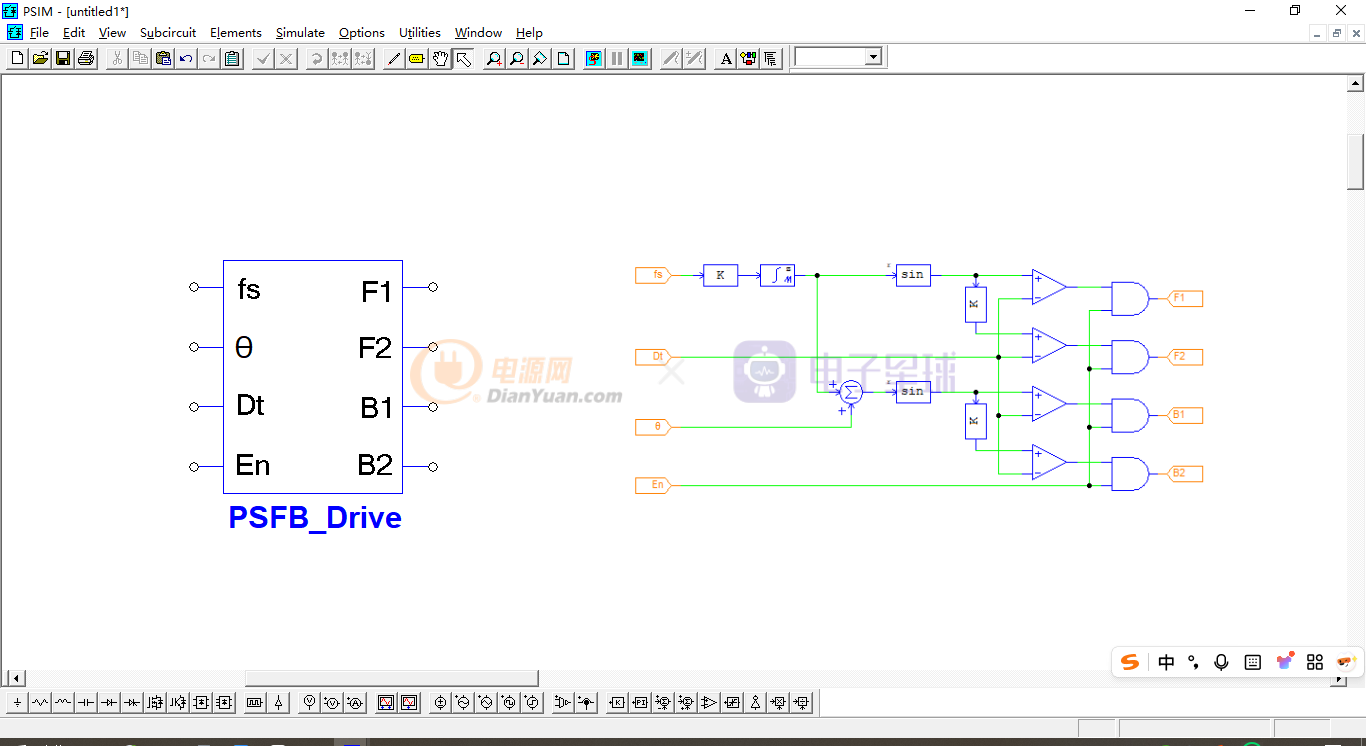Run the PSIM simulation

click(x=594, y=59)
